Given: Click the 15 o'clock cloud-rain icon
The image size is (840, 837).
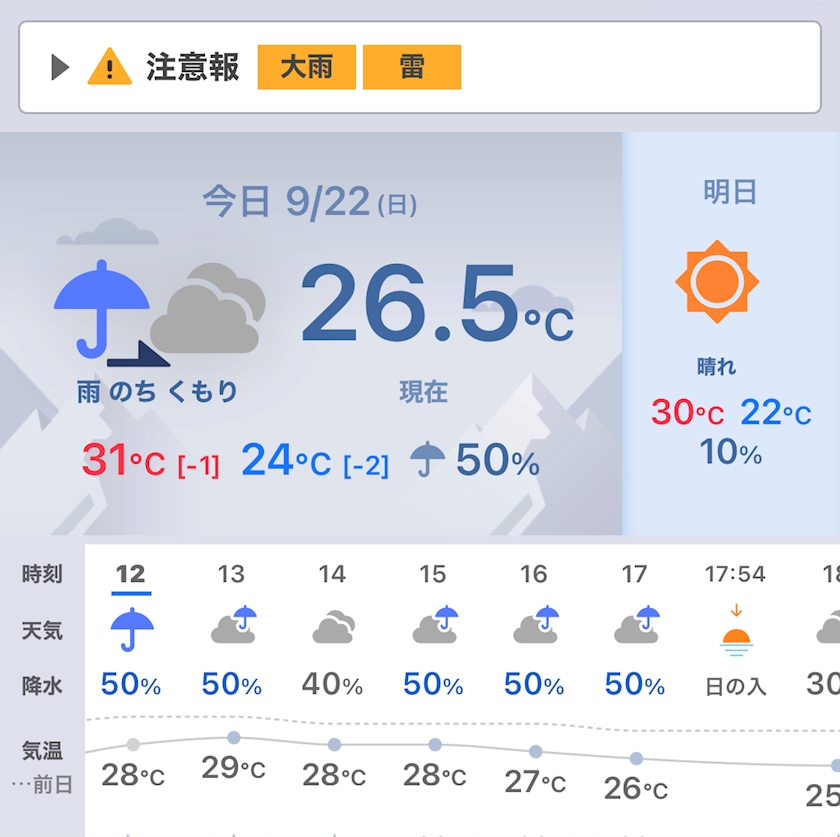Looking at the screenshot, I should [435, 625].
